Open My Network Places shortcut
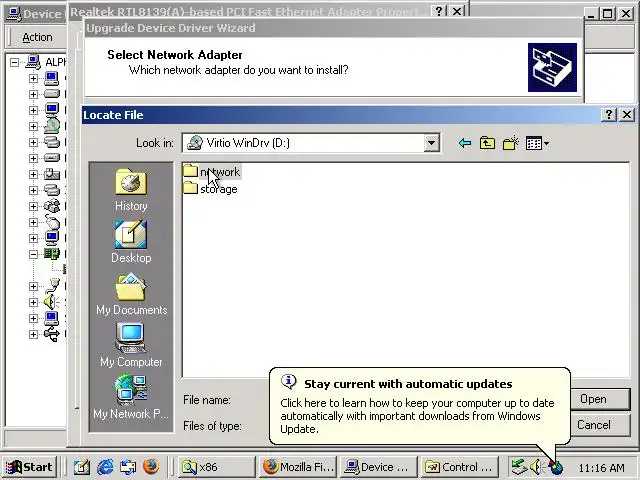This screenshot has width=640, height=480. 131,397
